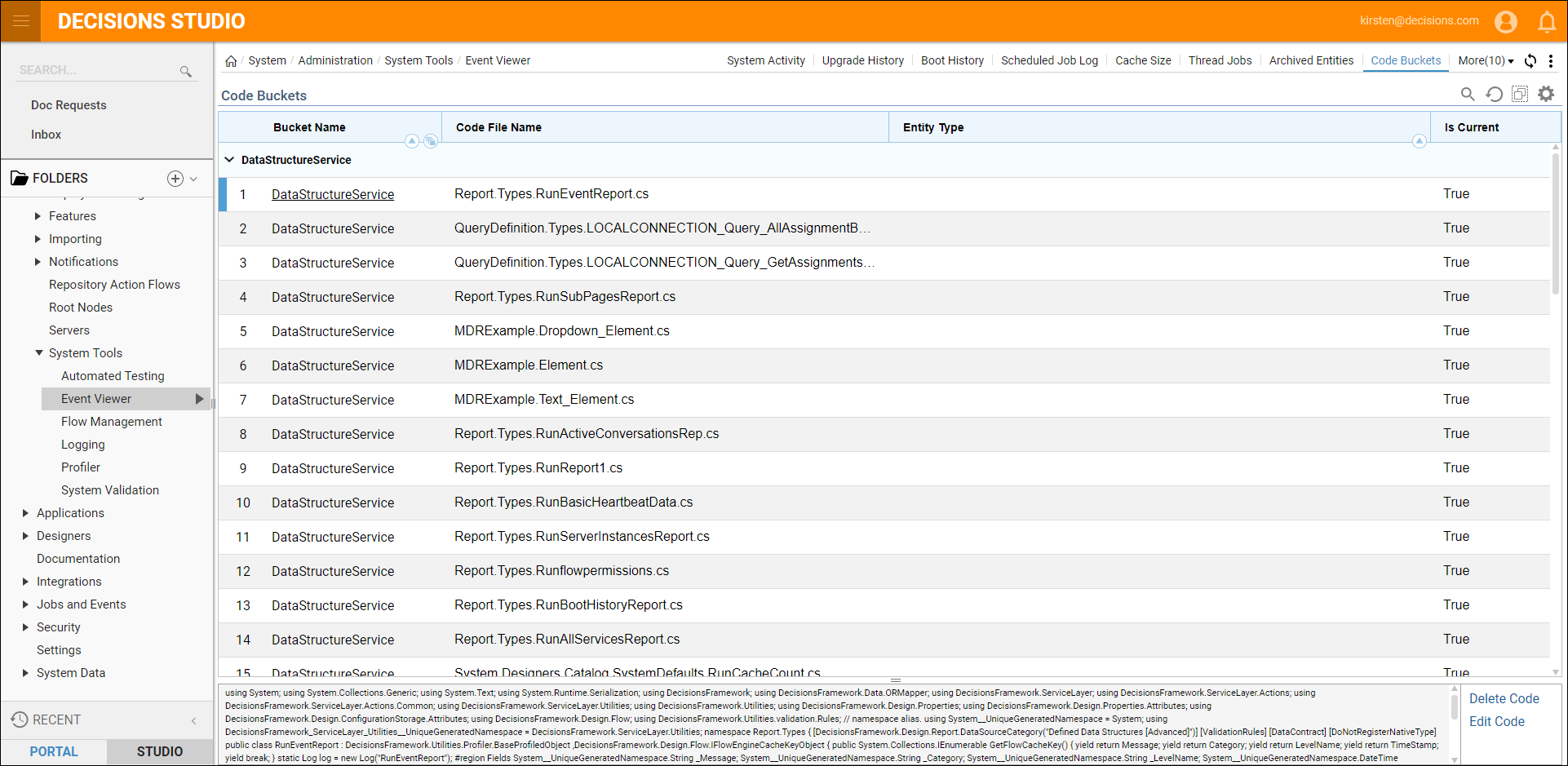Open the three-dot actions menu

(x=1551, y=61)
